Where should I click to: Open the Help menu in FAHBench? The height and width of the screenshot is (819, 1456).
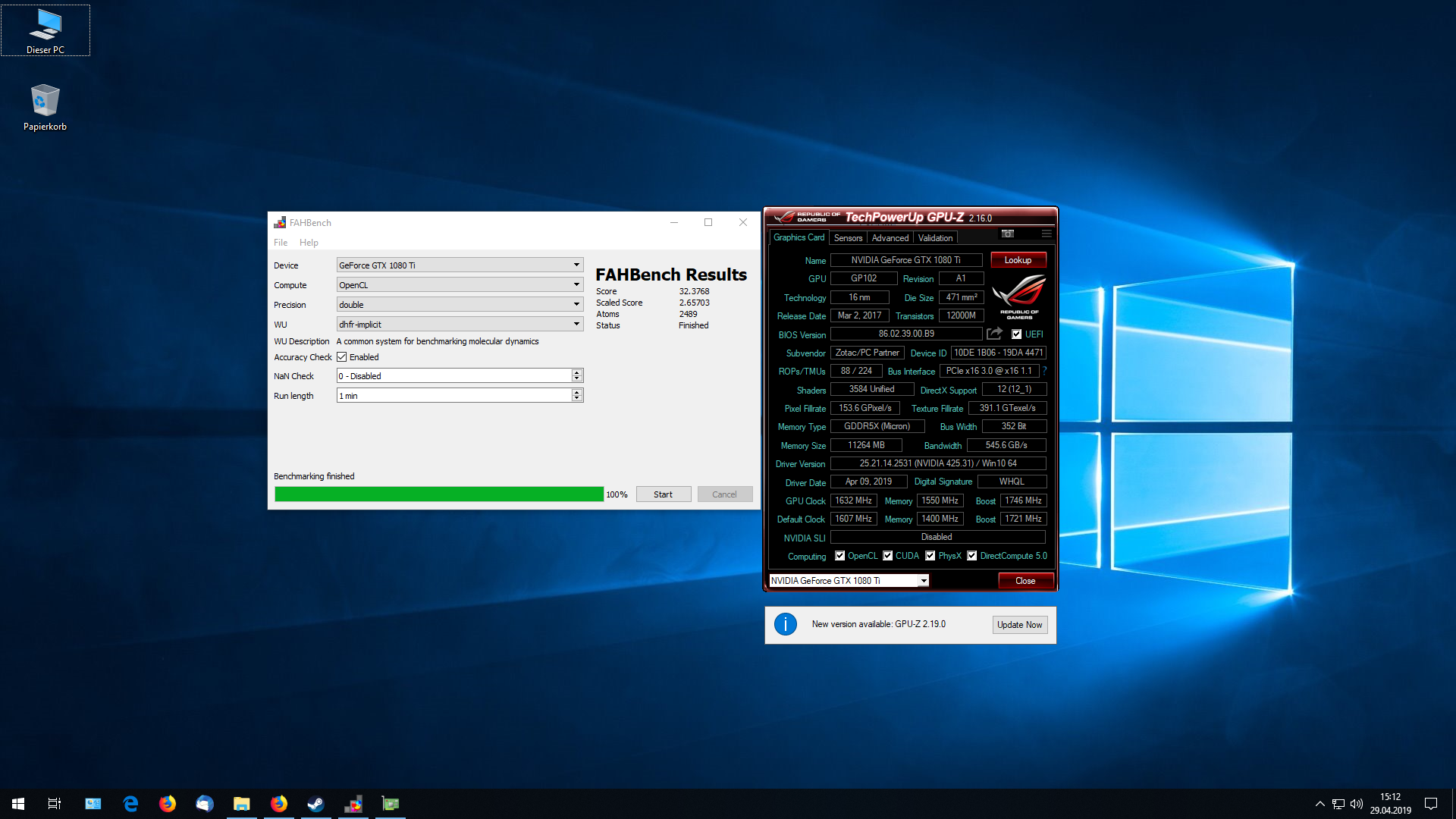pyautogui.click(x=309, y=243)
